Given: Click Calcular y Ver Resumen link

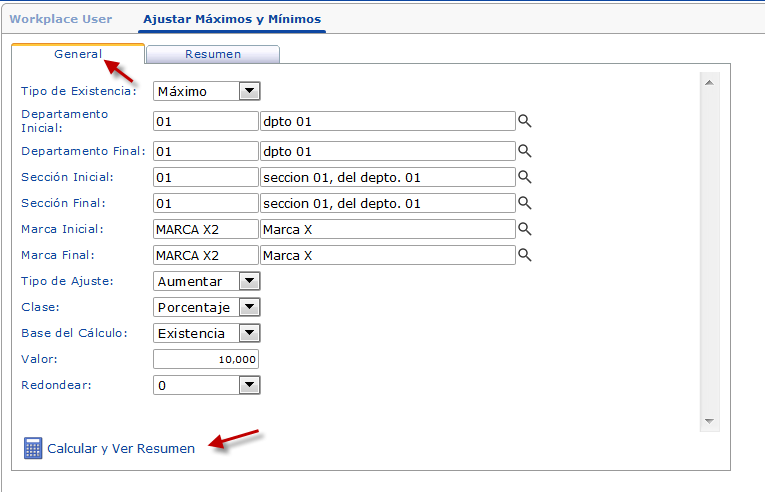Looking at the screenshot, I should coord(121,449).
